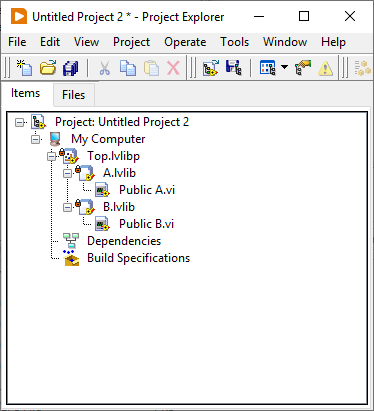Open the Tools menu
Screen dimensions: 374x411
[234, 42]
